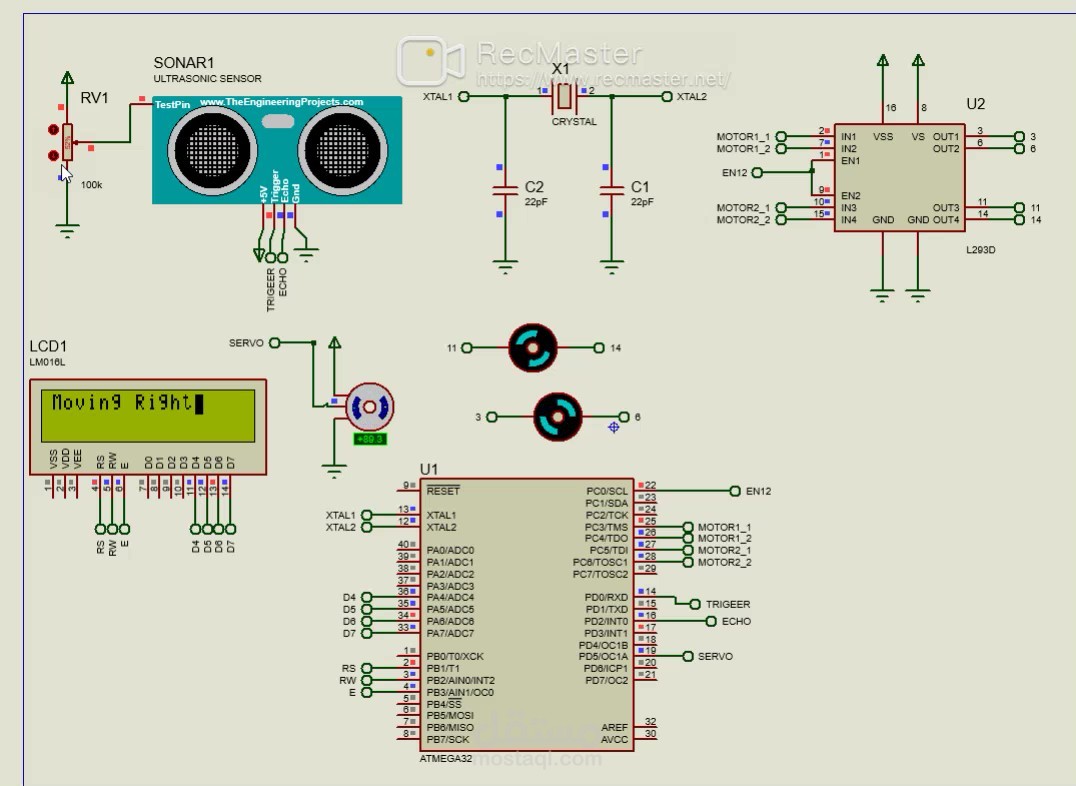
Task: Click the servo angle readout +89.3
Action: click(369, 439)
